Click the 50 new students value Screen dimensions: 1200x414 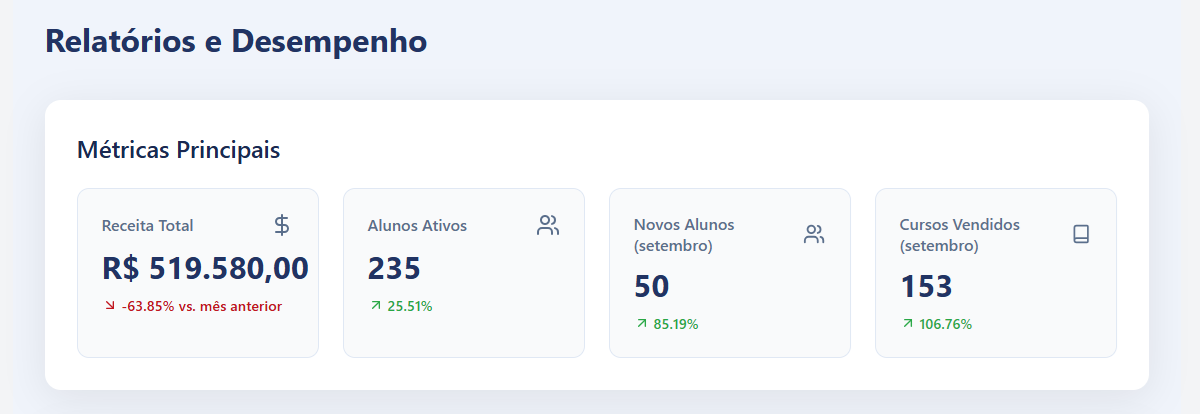(x=651, y=286)
